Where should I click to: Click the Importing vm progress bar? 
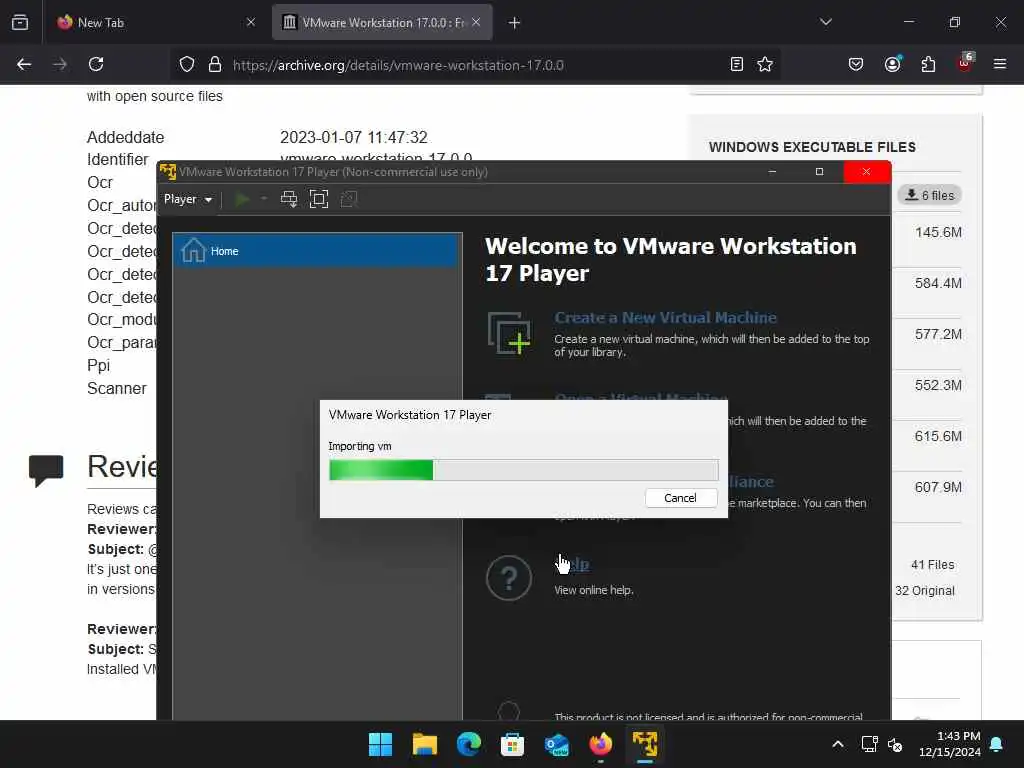pyautogui.click(x=524, y=470)
